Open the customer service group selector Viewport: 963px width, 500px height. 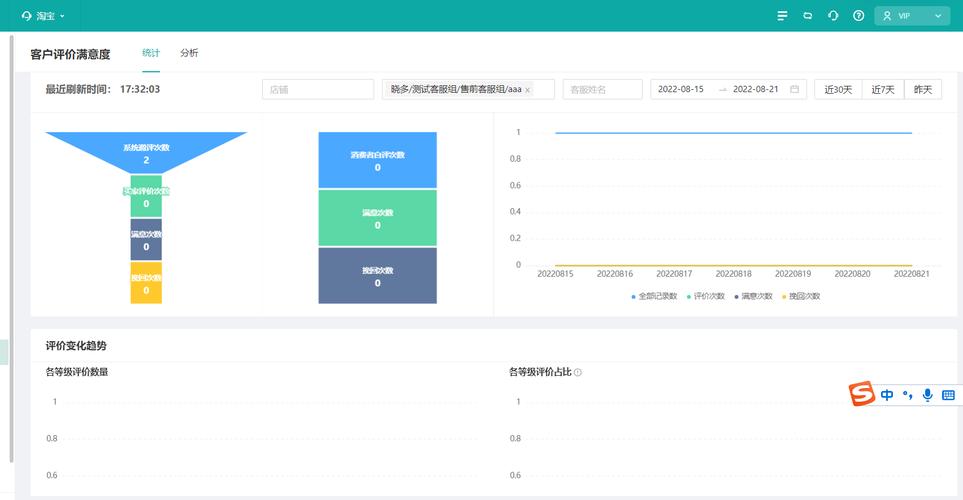pyautogui.click(x=468, y=89)
